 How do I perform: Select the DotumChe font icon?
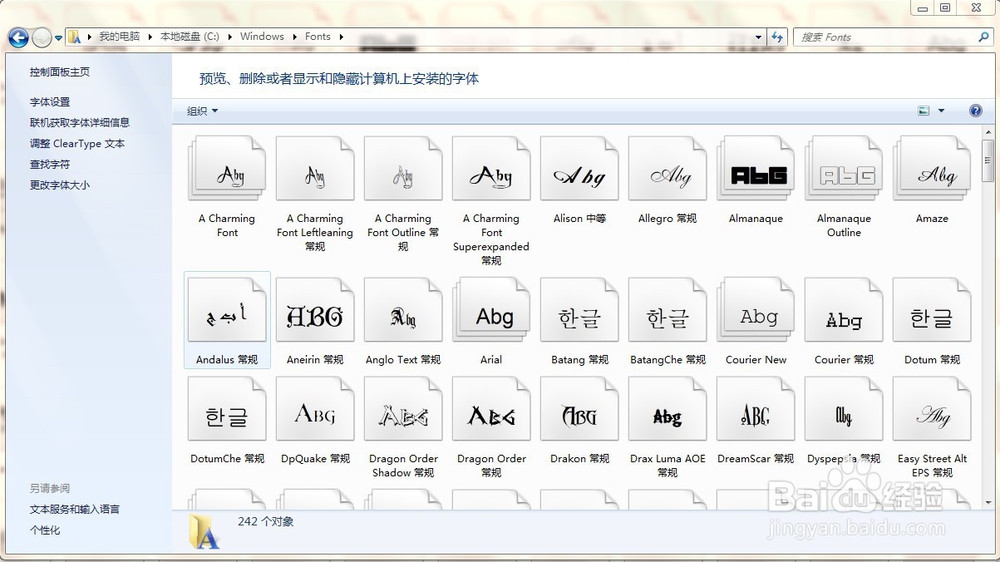click(x=227, y=409)
